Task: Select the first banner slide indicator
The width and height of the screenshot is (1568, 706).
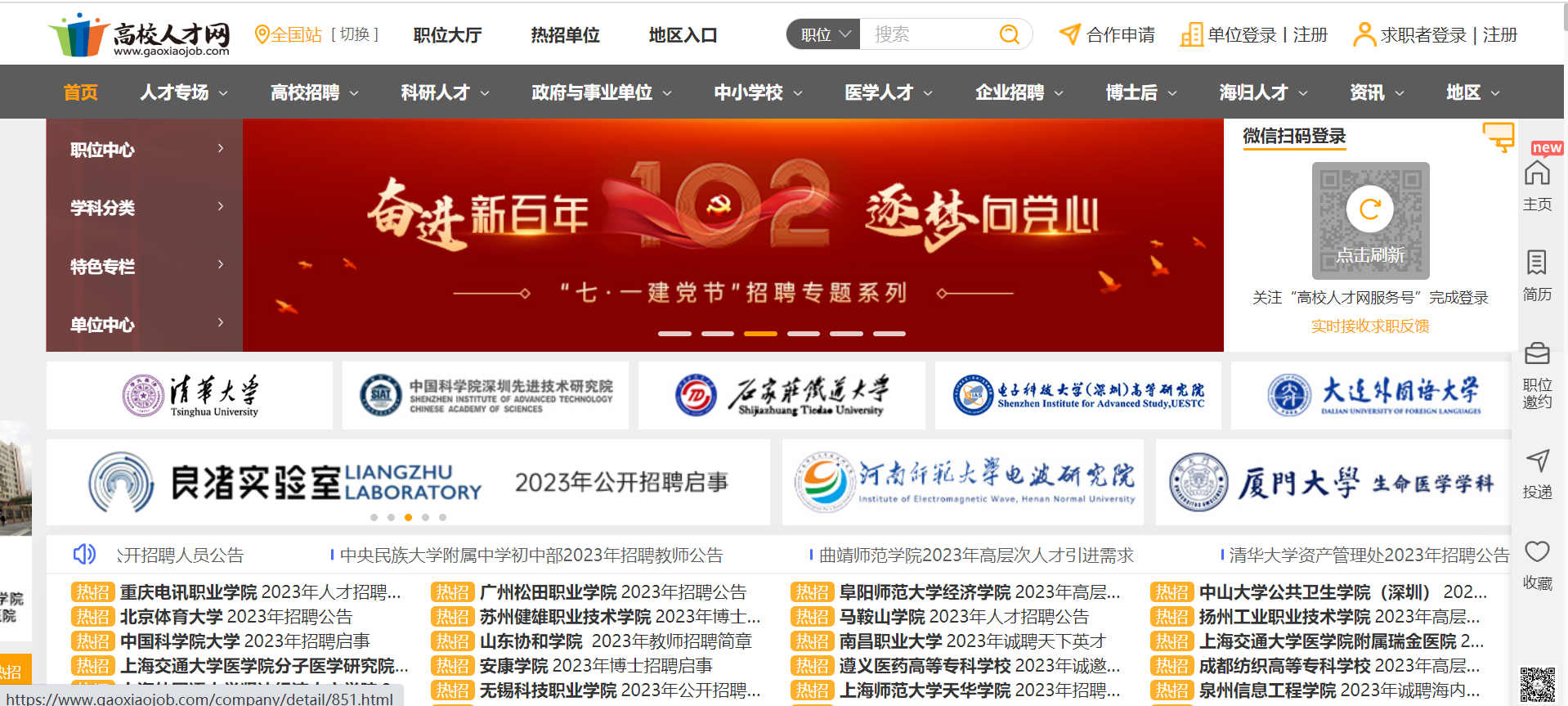Action: point(674,334)
